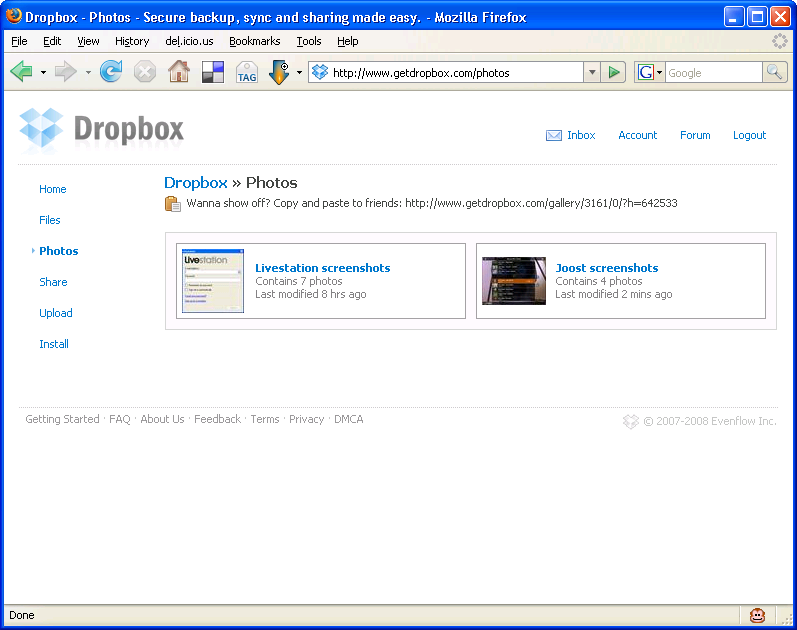Click the download arrow toolbar icon
Viewport: 797px width, 630px height.
pos(279,72)
